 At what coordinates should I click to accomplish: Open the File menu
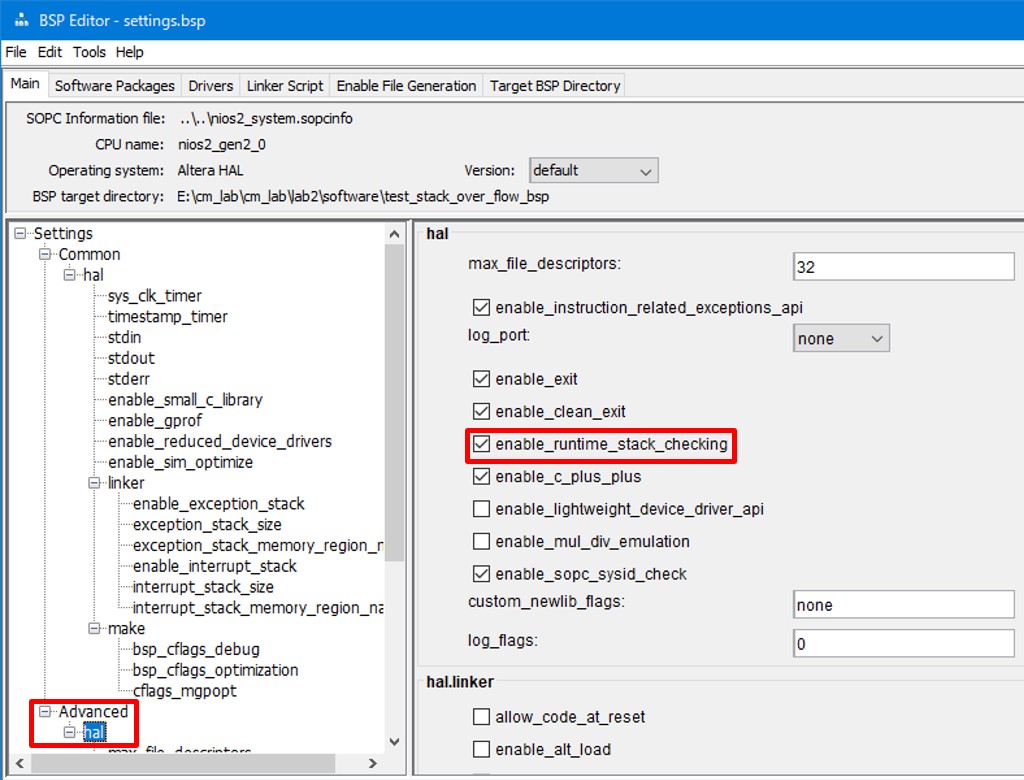click(x=15, y=52)
